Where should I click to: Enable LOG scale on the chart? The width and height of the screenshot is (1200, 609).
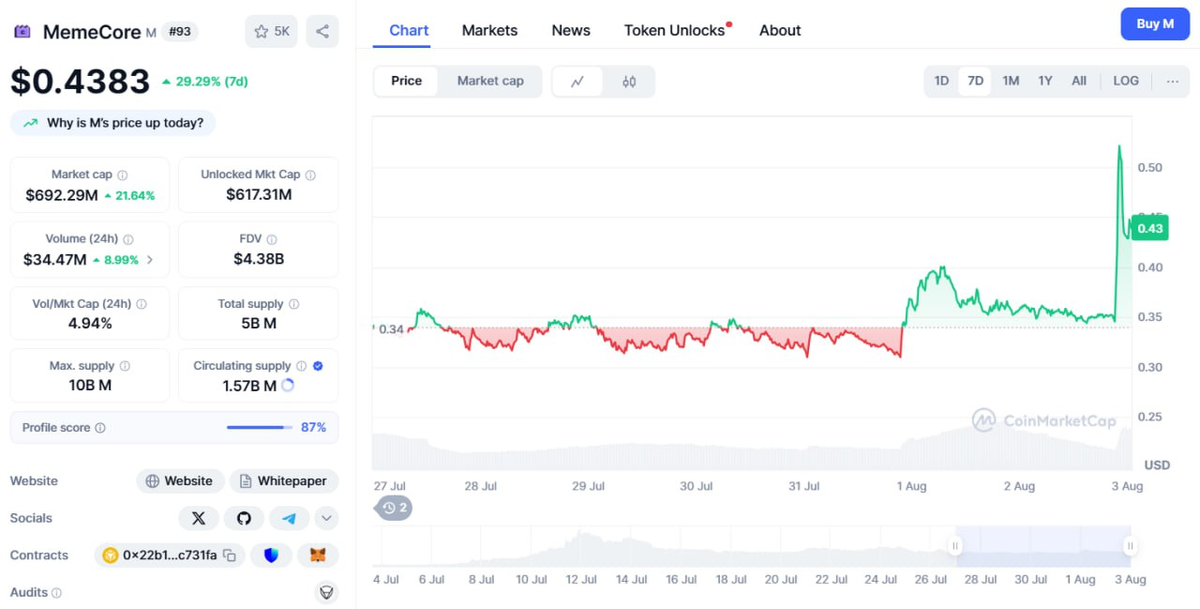point(1126,81)
